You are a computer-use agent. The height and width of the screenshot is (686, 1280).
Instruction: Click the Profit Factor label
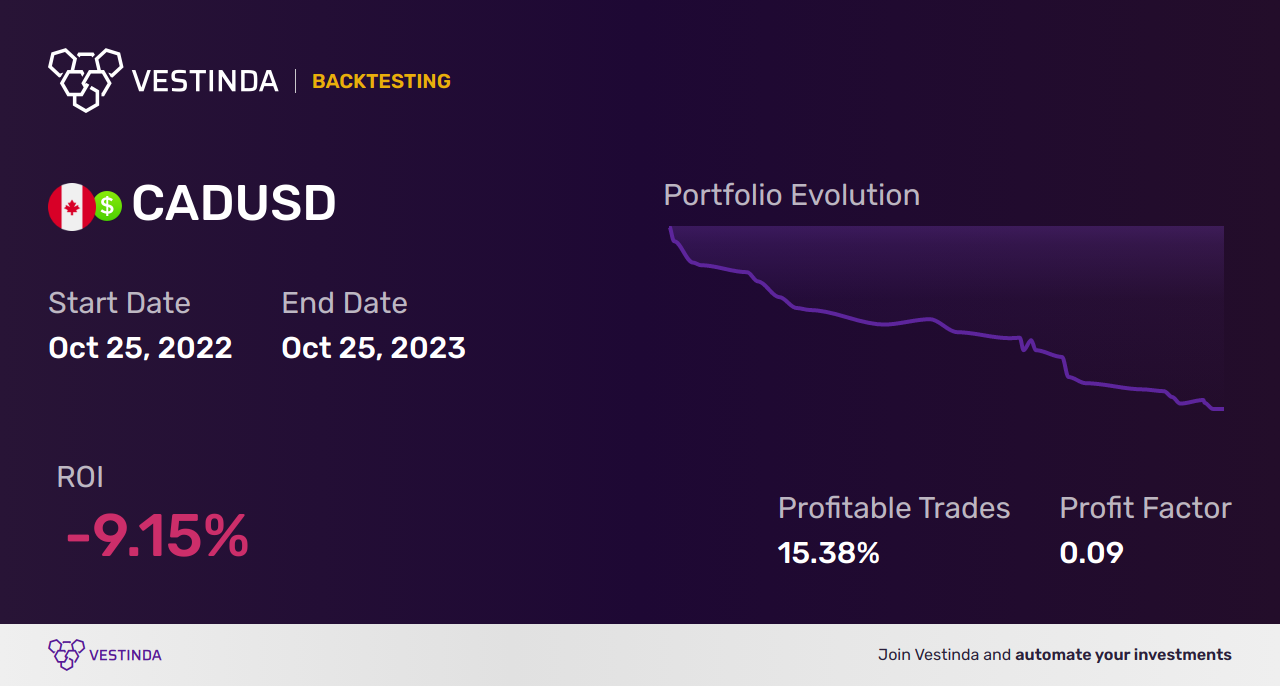[x=1145, y=508]
